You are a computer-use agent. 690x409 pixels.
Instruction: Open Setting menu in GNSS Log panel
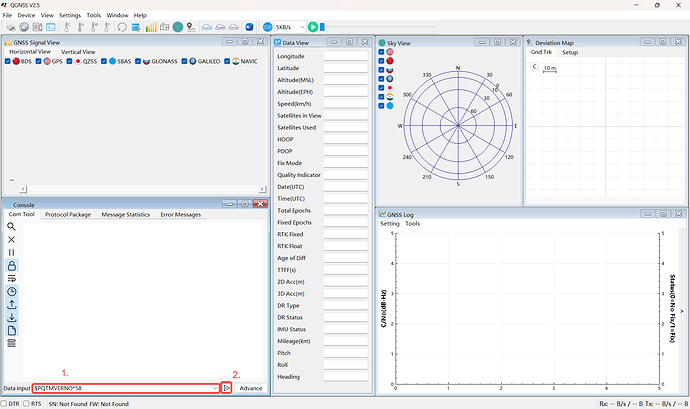tap(390, 224)
